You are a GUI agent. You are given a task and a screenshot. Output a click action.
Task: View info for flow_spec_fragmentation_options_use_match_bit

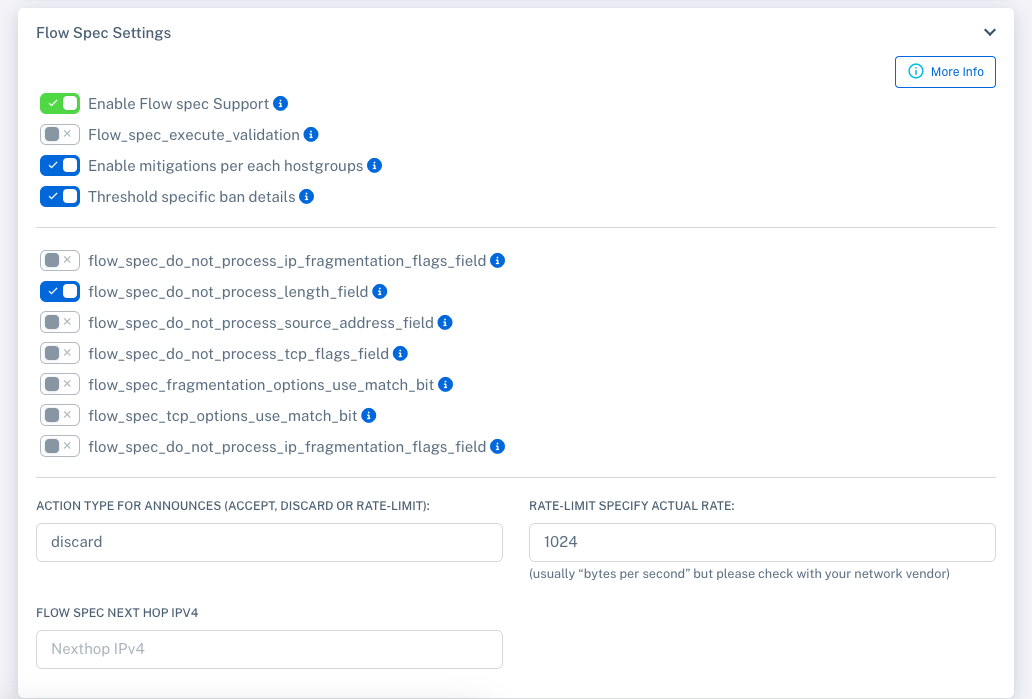(445, 384)
